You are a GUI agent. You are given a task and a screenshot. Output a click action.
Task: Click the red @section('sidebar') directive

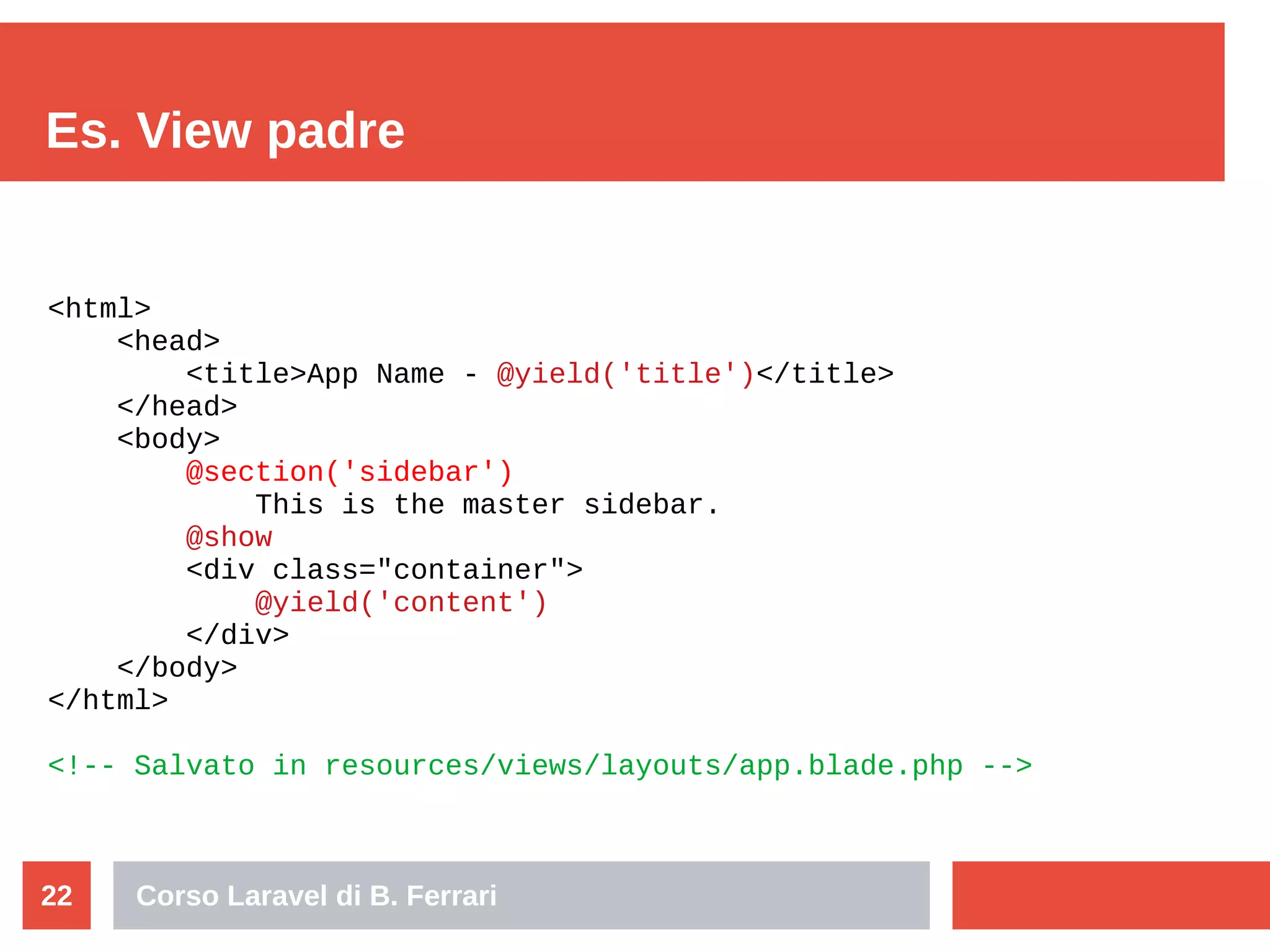click(x=350, y=472)
